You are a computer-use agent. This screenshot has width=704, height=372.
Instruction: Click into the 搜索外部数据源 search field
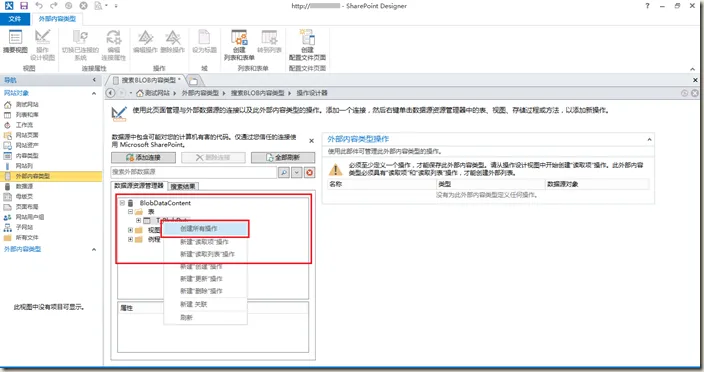194,172
